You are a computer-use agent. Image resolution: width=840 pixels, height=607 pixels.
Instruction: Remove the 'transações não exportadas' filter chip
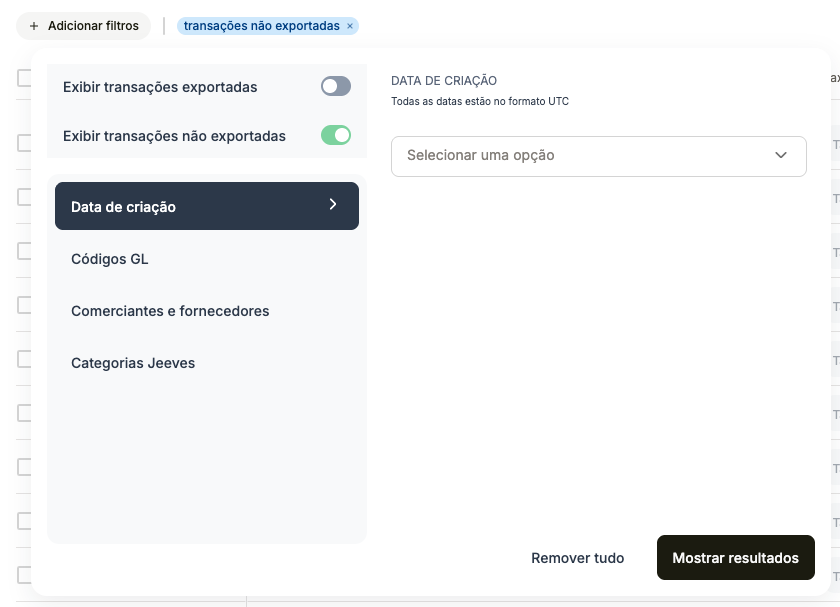[350, 26]
